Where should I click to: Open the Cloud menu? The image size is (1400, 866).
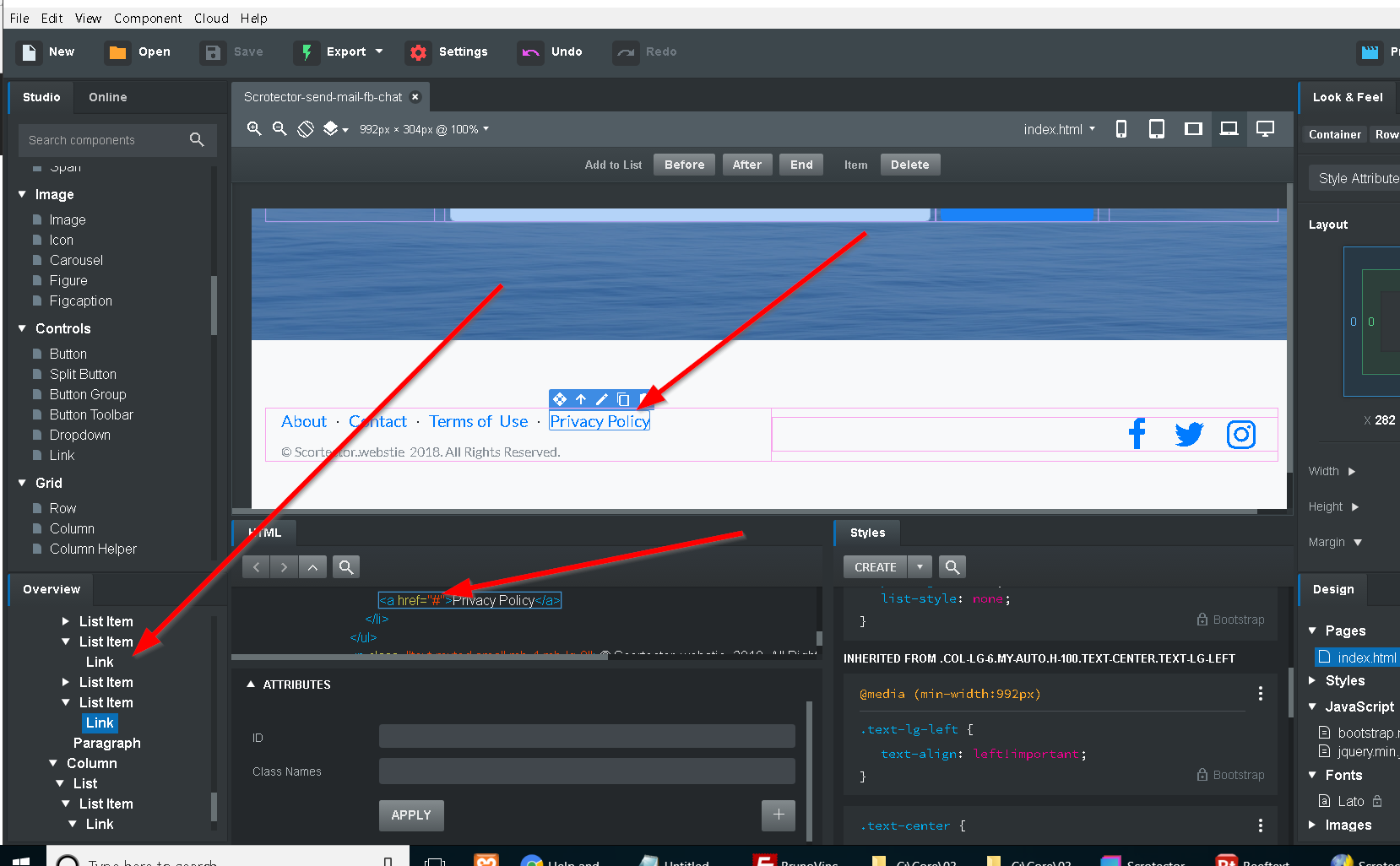pos(211,18)
